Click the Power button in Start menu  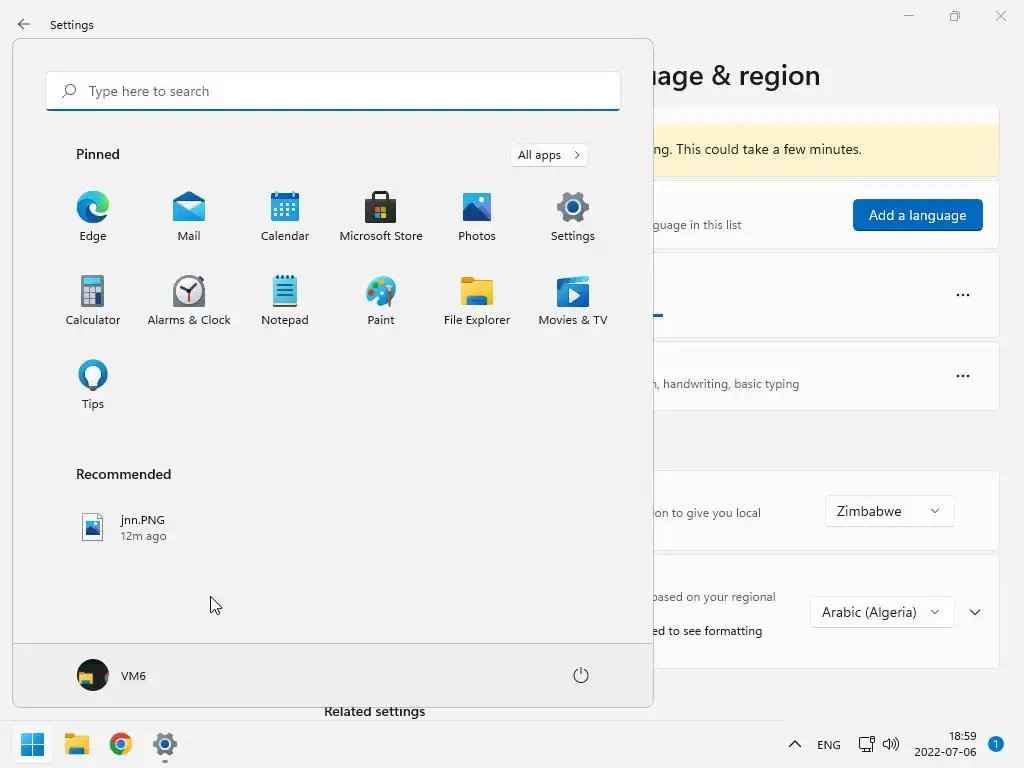tap(581, 675)
